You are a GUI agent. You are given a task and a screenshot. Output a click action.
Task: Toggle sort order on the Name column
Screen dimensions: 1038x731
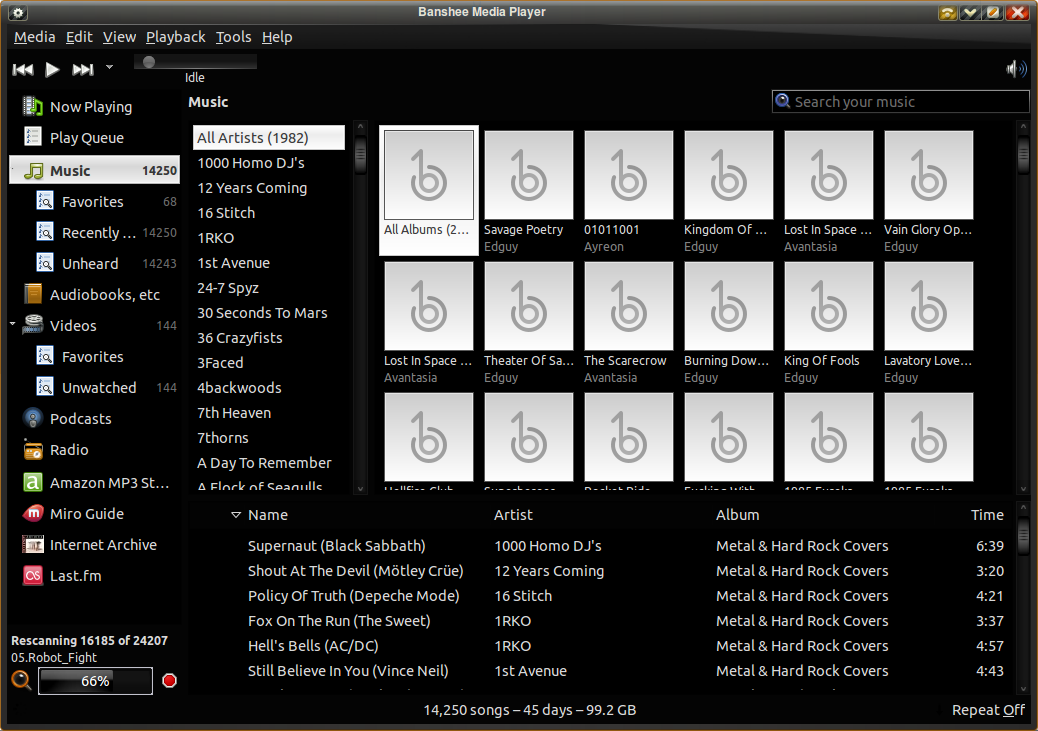tap(263, 514)
